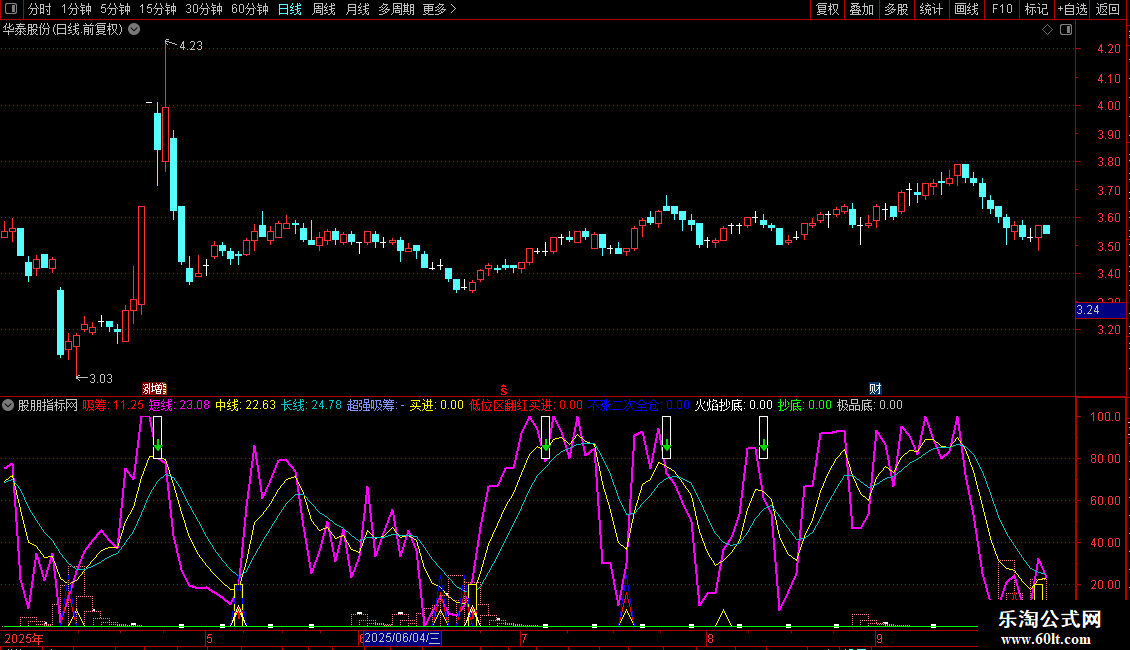Click the panel layout icon at top-left
This screenshot has width=1130, height=650.
click(x=11, y=9)
